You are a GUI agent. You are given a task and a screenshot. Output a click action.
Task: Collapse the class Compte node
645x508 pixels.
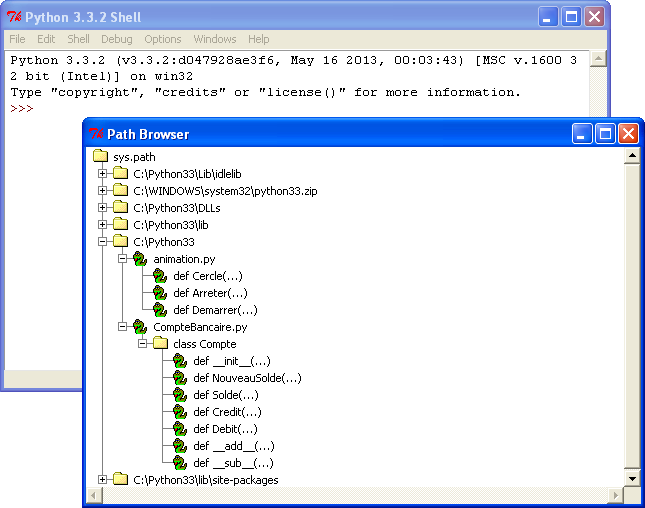(142, 343)
